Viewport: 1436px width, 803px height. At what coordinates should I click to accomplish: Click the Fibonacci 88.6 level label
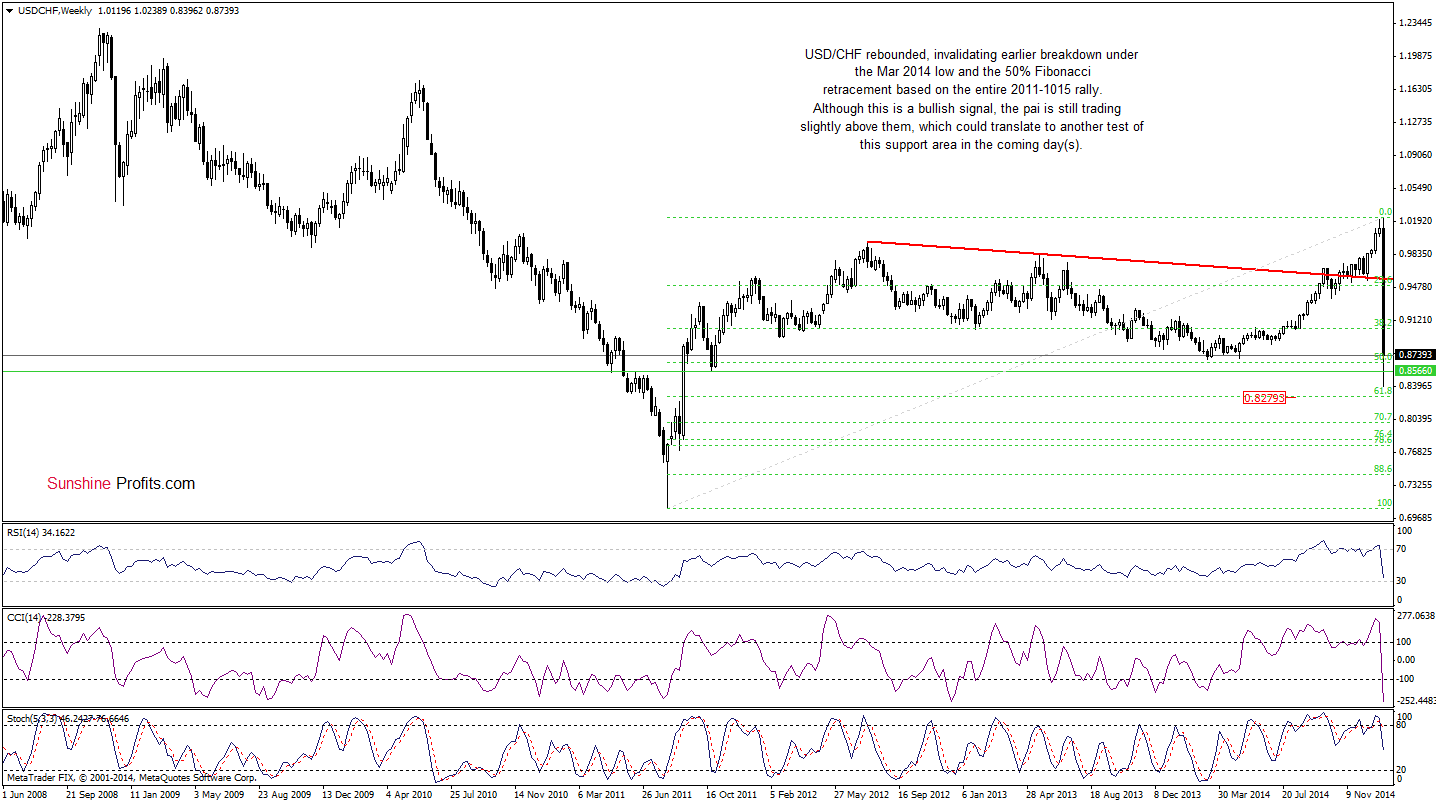(x=1384, y=469)
